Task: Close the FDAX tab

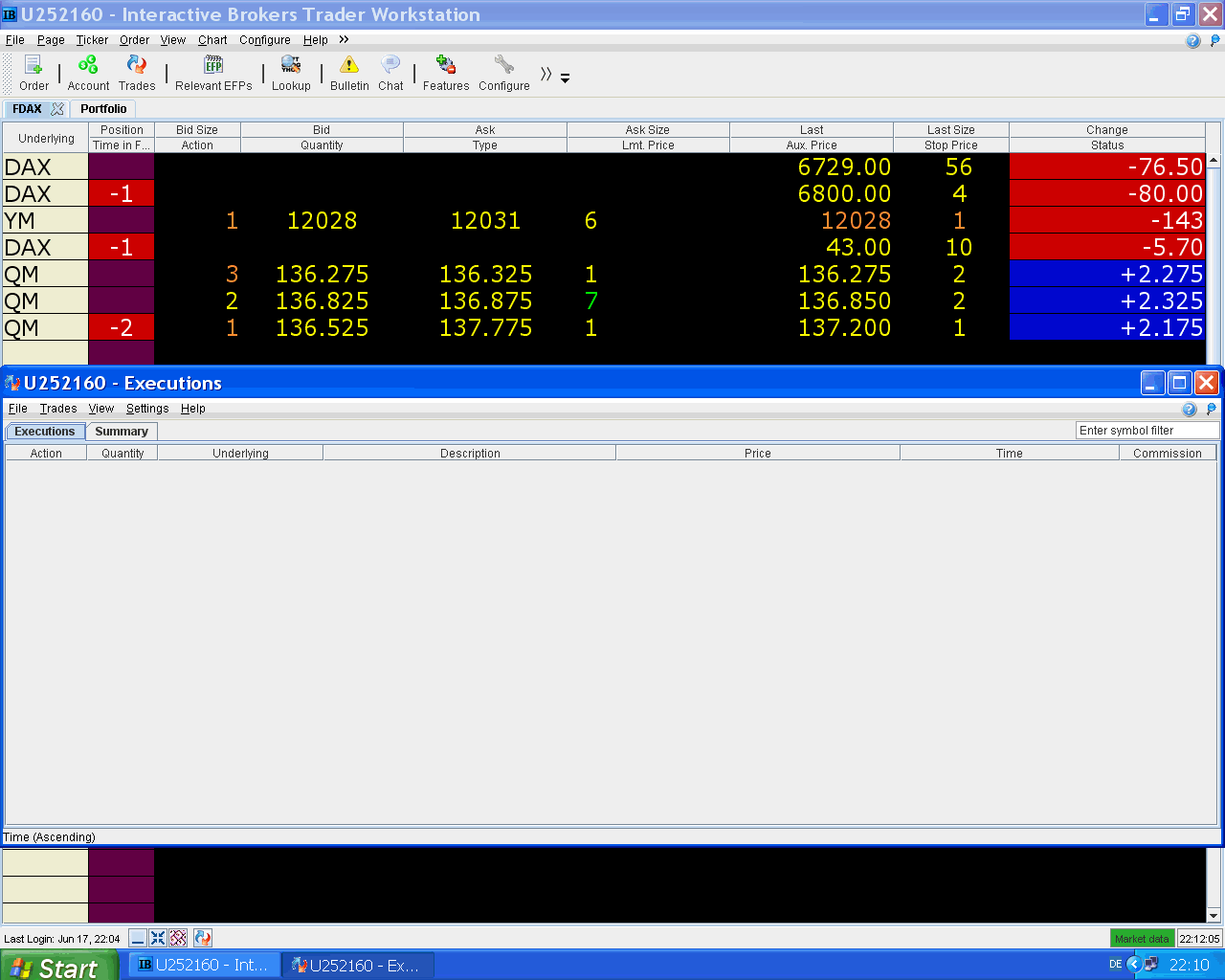Action: (57, 109)
